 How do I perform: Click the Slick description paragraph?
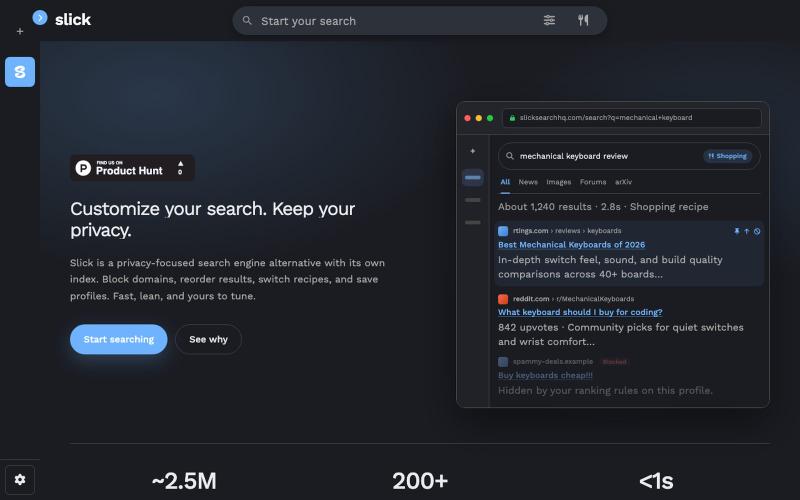(x=228, y=279)
